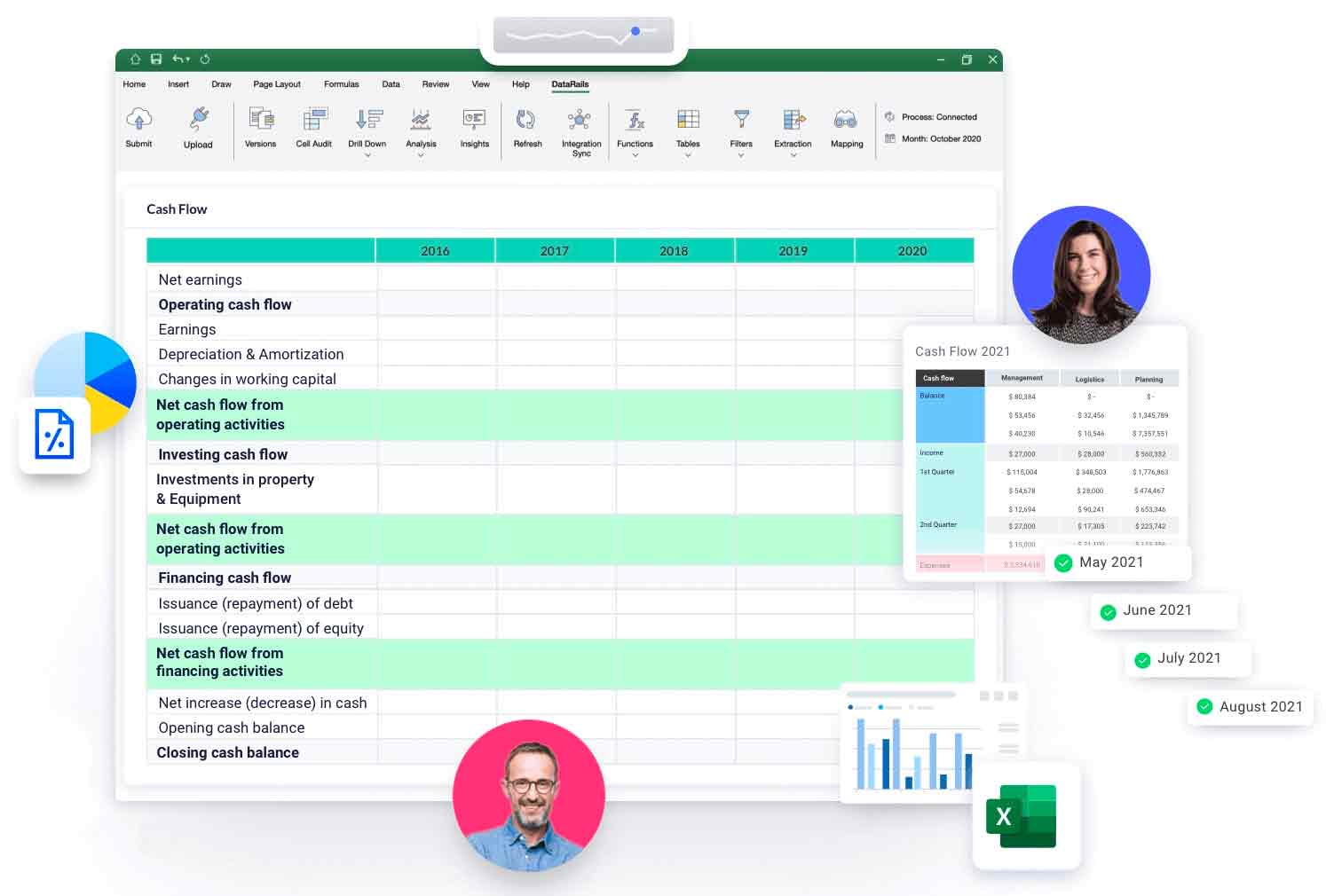This screenshot has height=896, width=1326.
Task: Click the redo circular arrow icon
Action: [x=205, y=59]
